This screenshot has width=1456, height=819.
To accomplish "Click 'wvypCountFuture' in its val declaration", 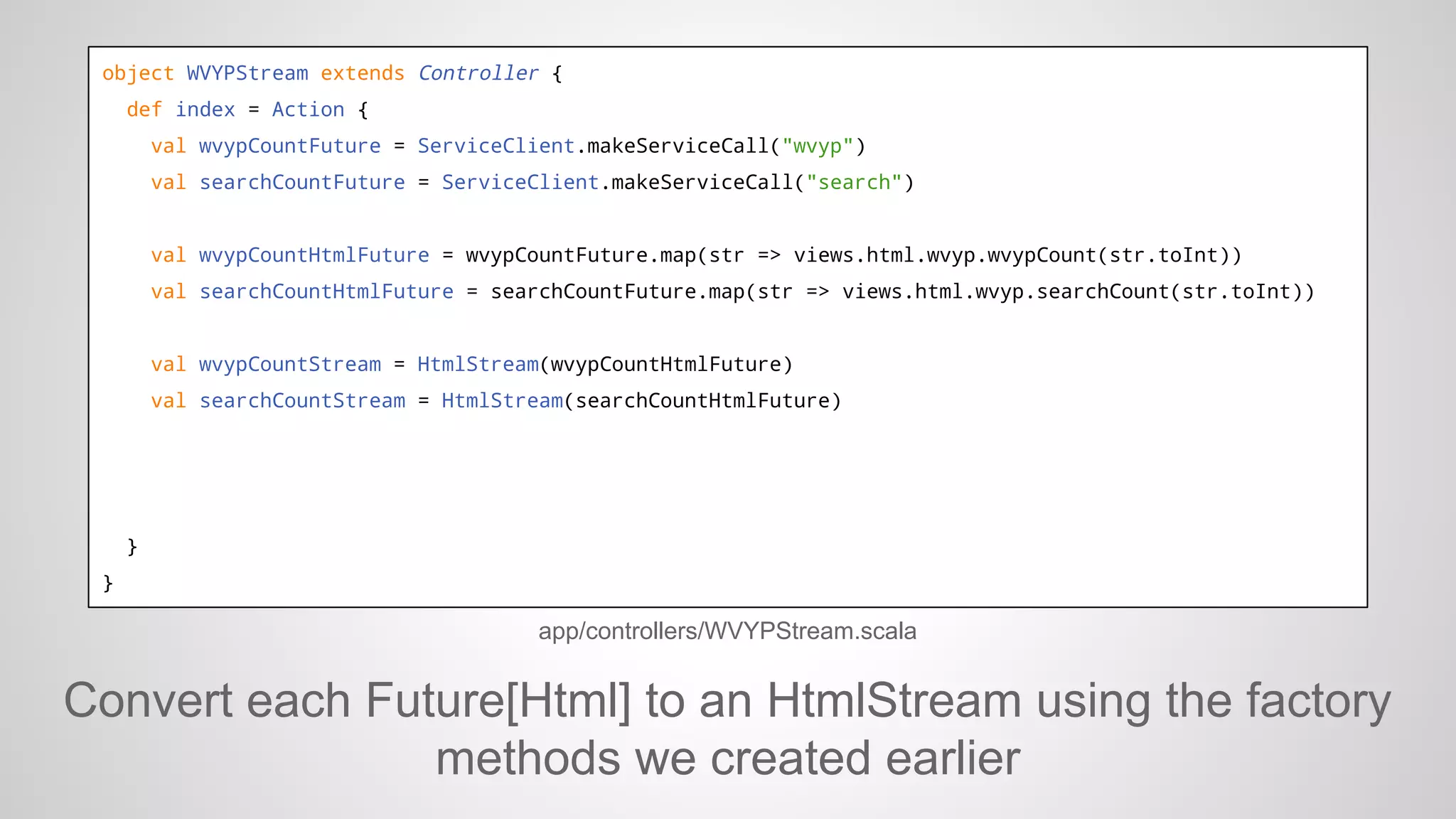I will click(290, 146).
